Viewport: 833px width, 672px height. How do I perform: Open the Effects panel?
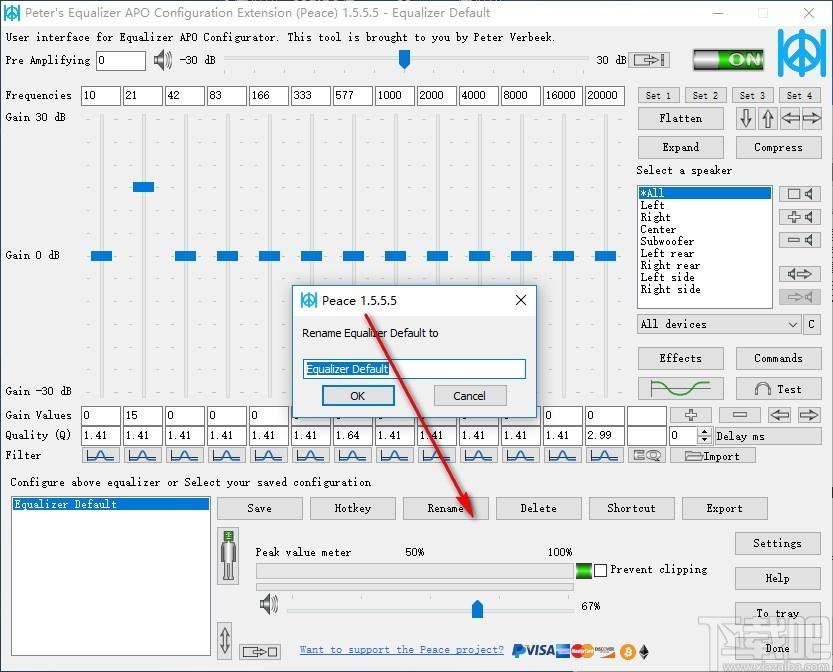pos(681,358)
